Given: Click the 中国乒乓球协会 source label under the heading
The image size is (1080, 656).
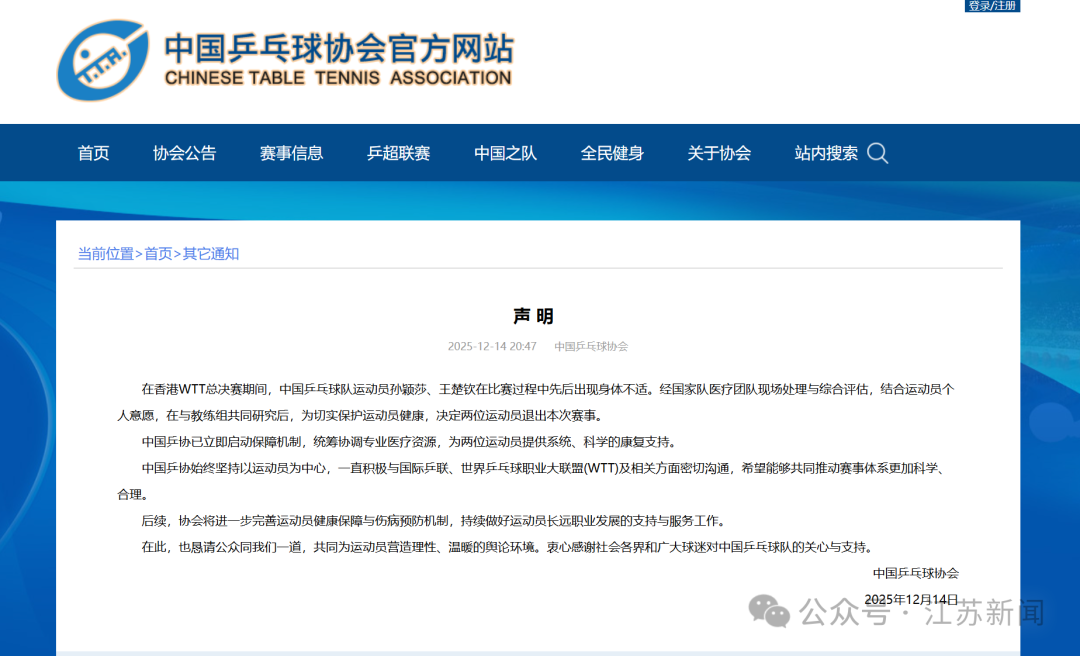Looking at the screenshot, I should coord(591,346).
